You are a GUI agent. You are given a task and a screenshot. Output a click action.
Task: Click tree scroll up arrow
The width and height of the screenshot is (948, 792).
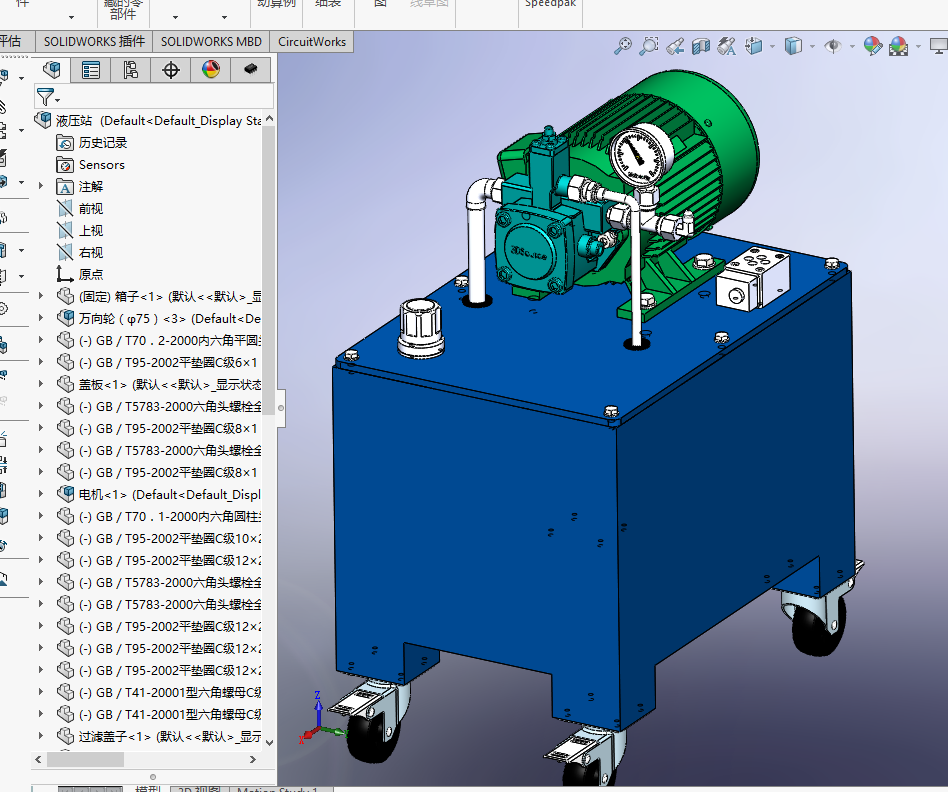(x=270, y=119)
